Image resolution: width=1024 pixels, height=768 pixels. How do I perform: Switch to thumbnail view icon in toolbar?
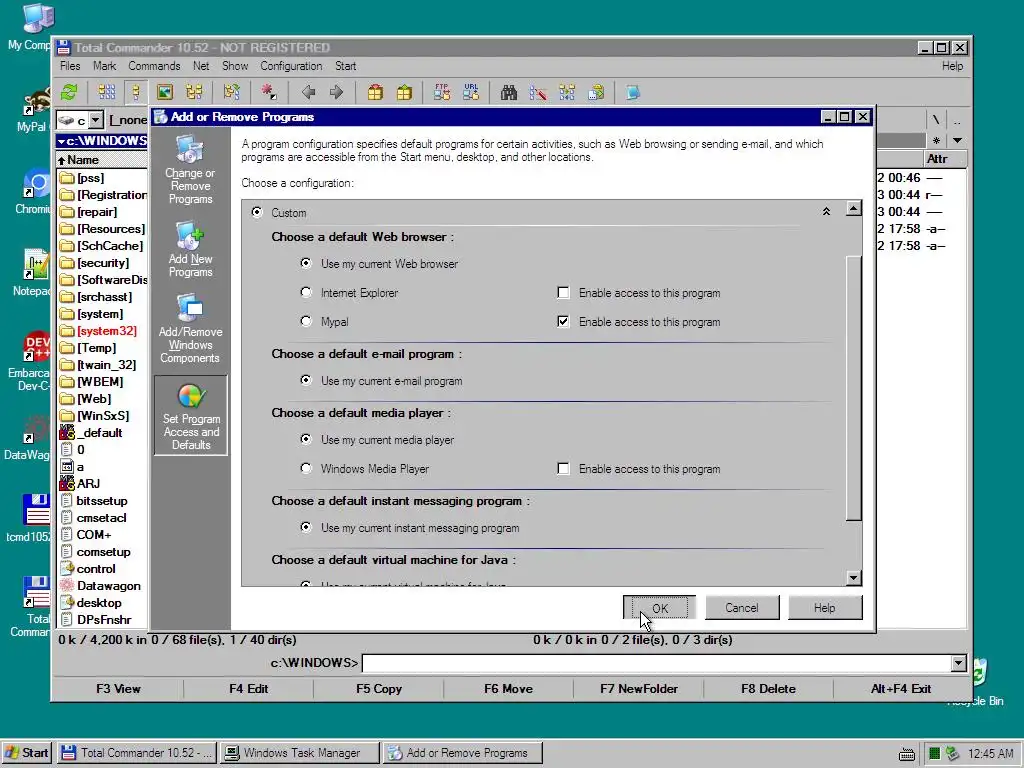pos(165,92)
